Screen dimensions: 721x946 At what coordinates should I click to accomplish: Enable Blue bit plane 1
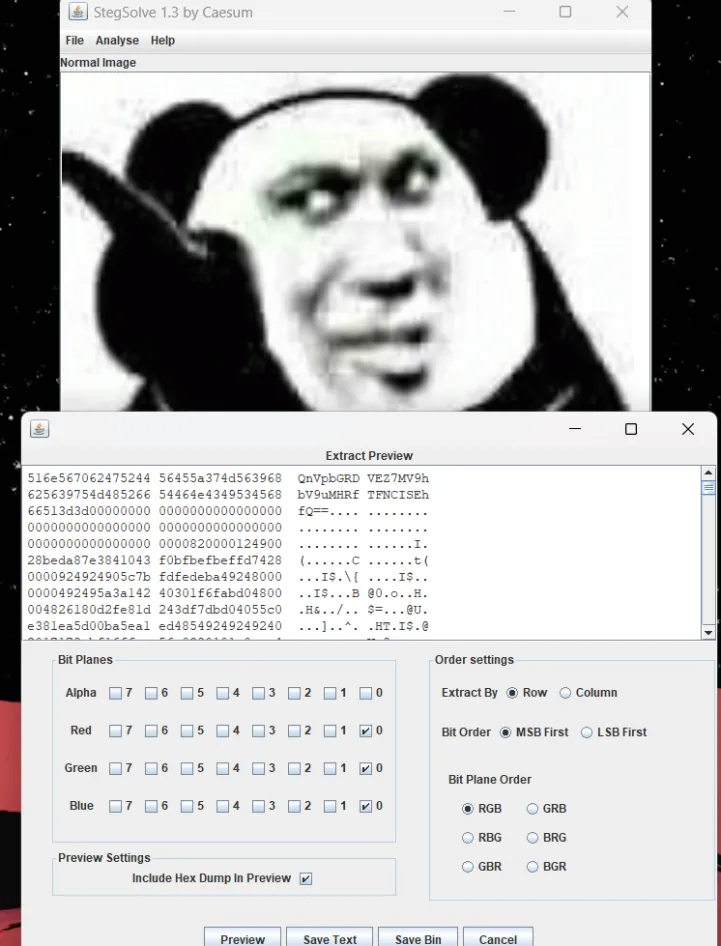pyautogui.click(x=329, y=807)
